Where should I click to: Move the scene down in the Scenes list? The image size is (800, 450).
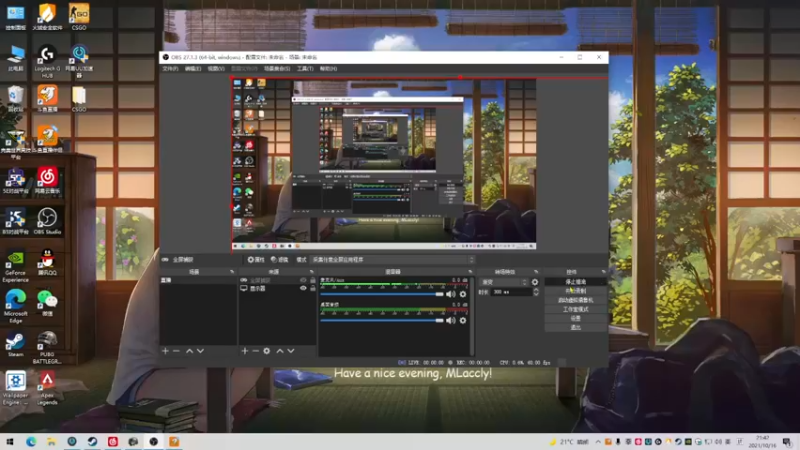click(x=201, y=351)
